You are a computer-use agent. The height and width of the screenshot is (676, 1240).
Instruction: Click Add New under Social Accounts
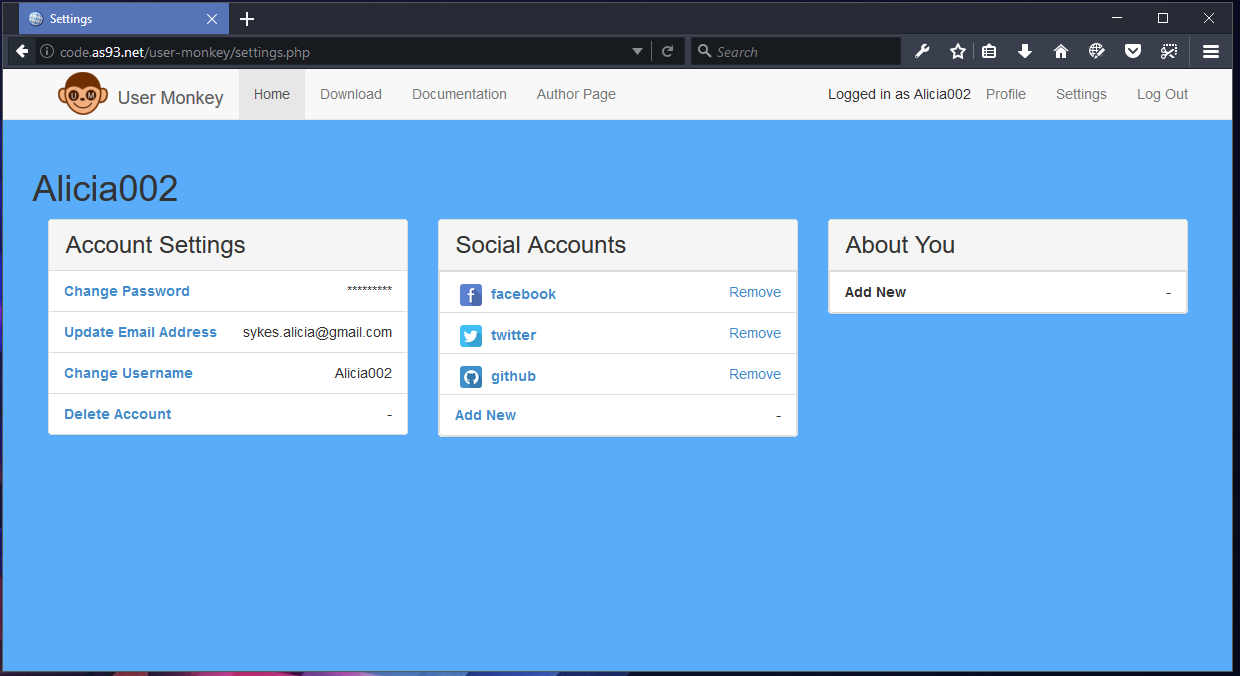click(x=486, y=415)
